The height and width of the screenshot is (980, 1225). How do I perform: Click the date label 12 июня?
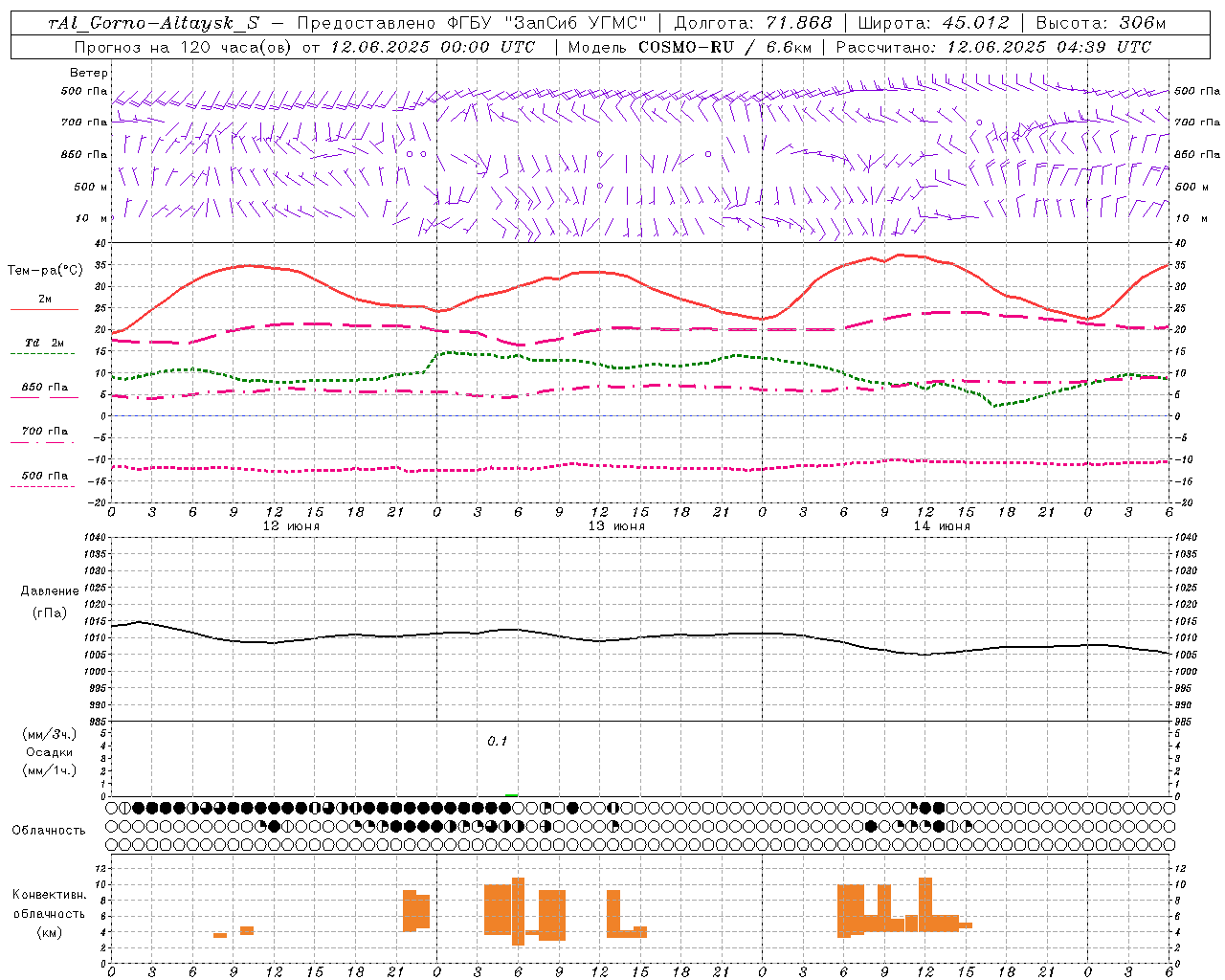pos(291,526)
